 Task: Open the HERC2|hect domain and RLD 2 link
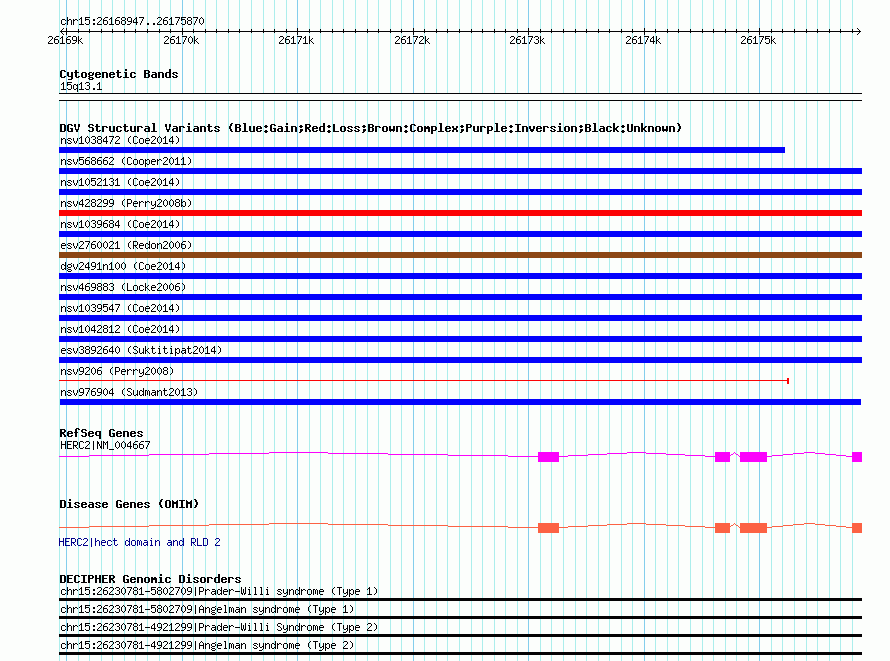pyautogui.click(x=140, y=542)
